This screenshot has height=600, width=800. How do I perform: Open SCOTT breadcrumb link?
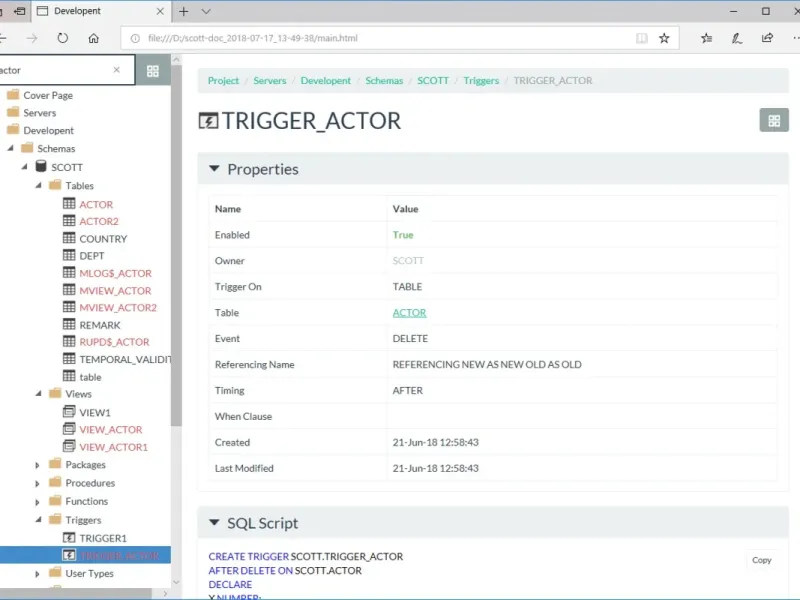click(x=433, y=81)
